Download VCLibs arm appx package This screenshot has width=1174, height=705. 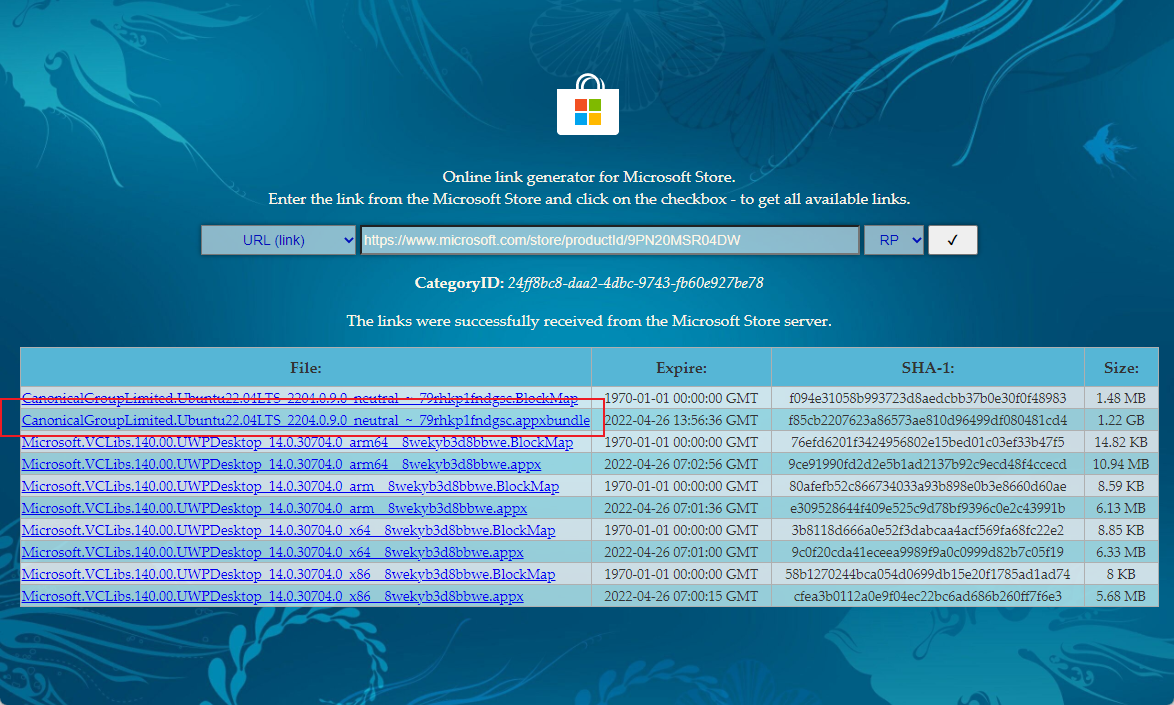(274, 509)
